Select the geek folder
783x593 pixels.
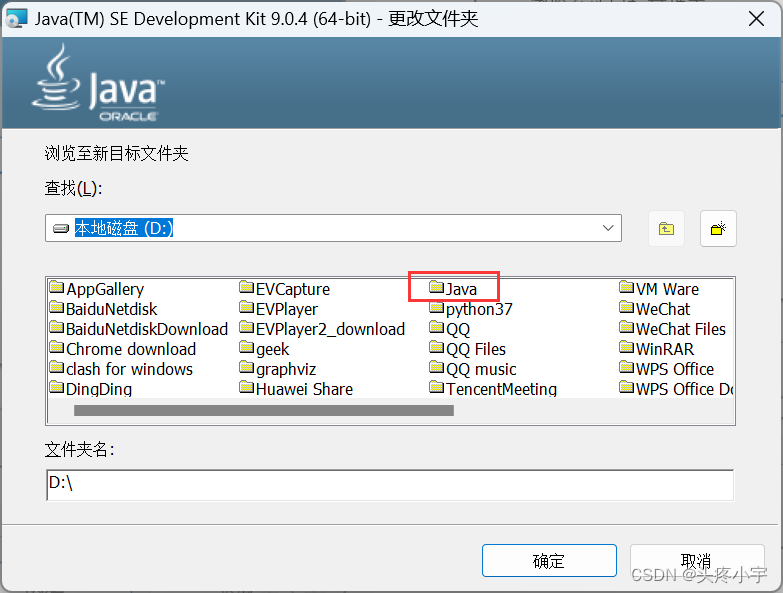[x=264, y=349]
